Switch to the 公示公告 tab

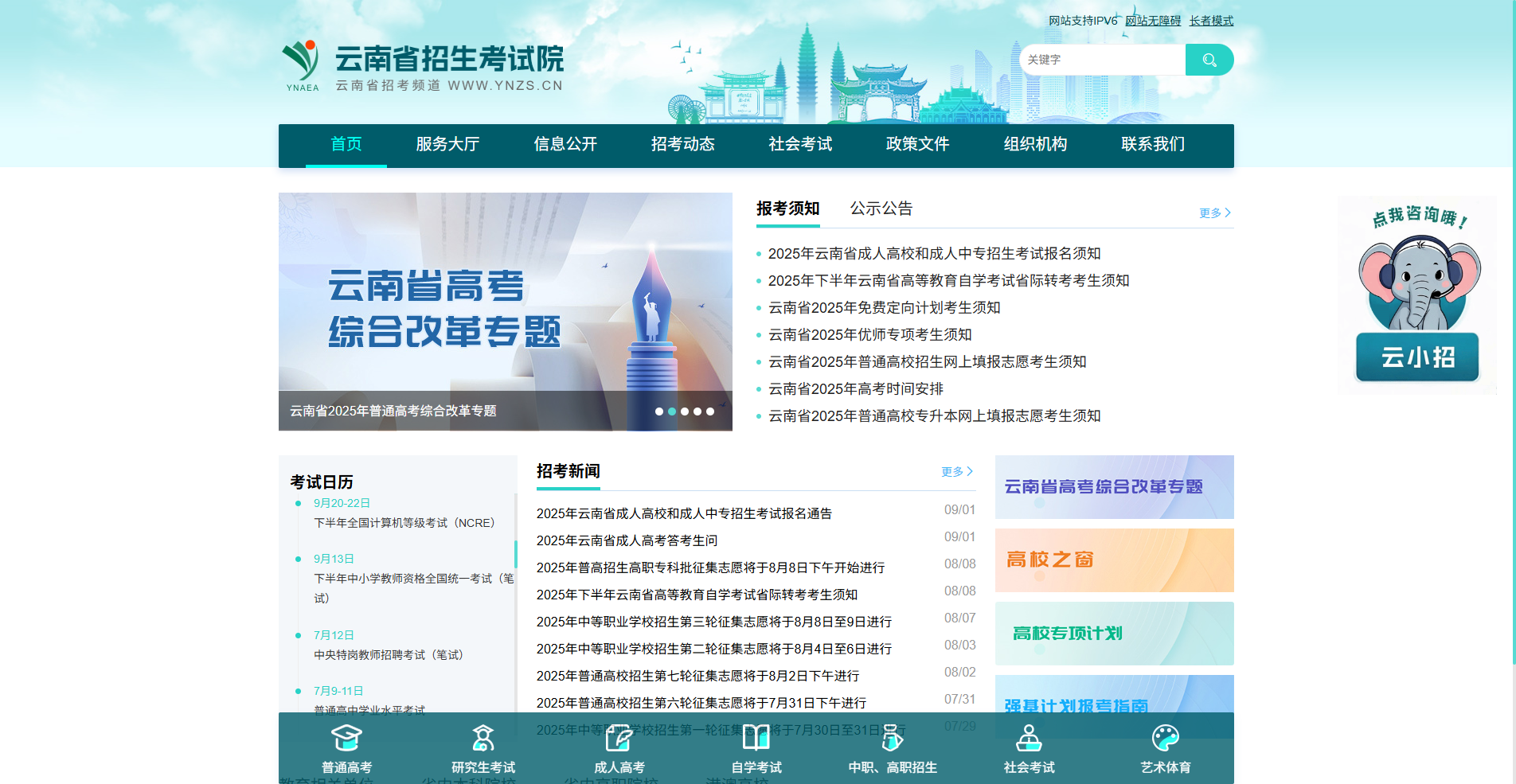(x=881, y=209)
